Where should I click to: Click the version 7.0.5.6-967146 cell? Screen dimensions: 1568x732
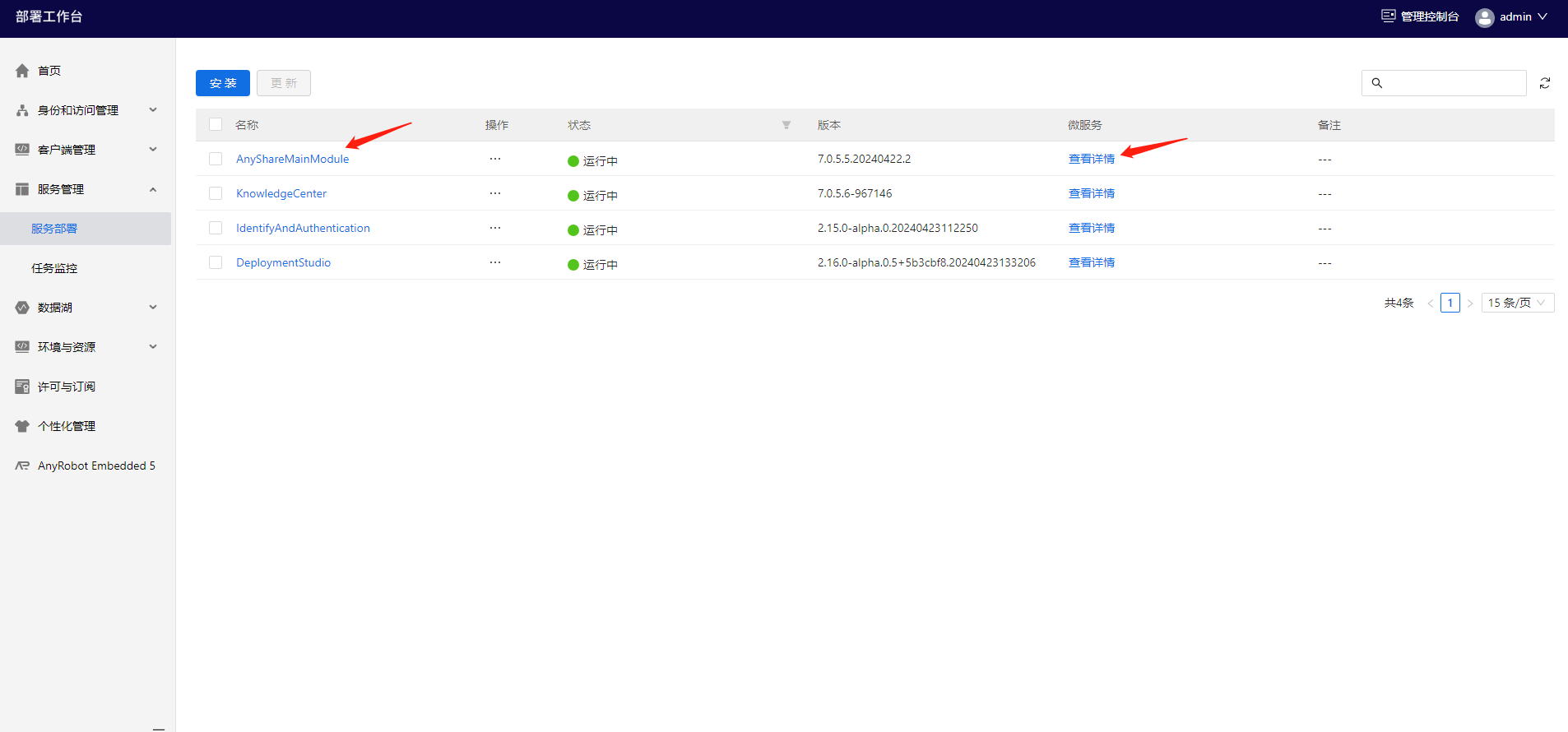855,193
